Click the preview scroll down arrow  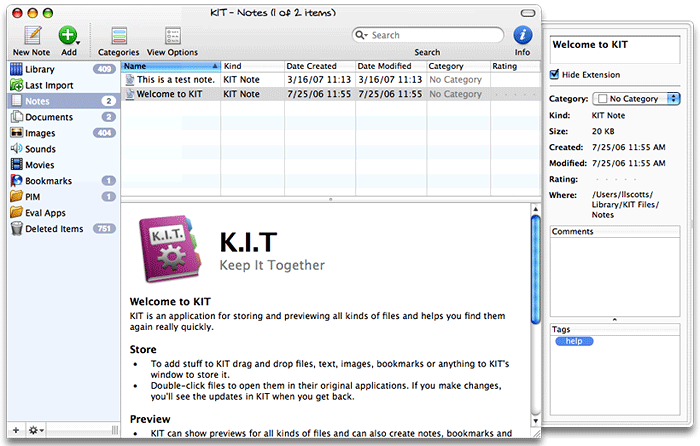[x=536, y=421]
